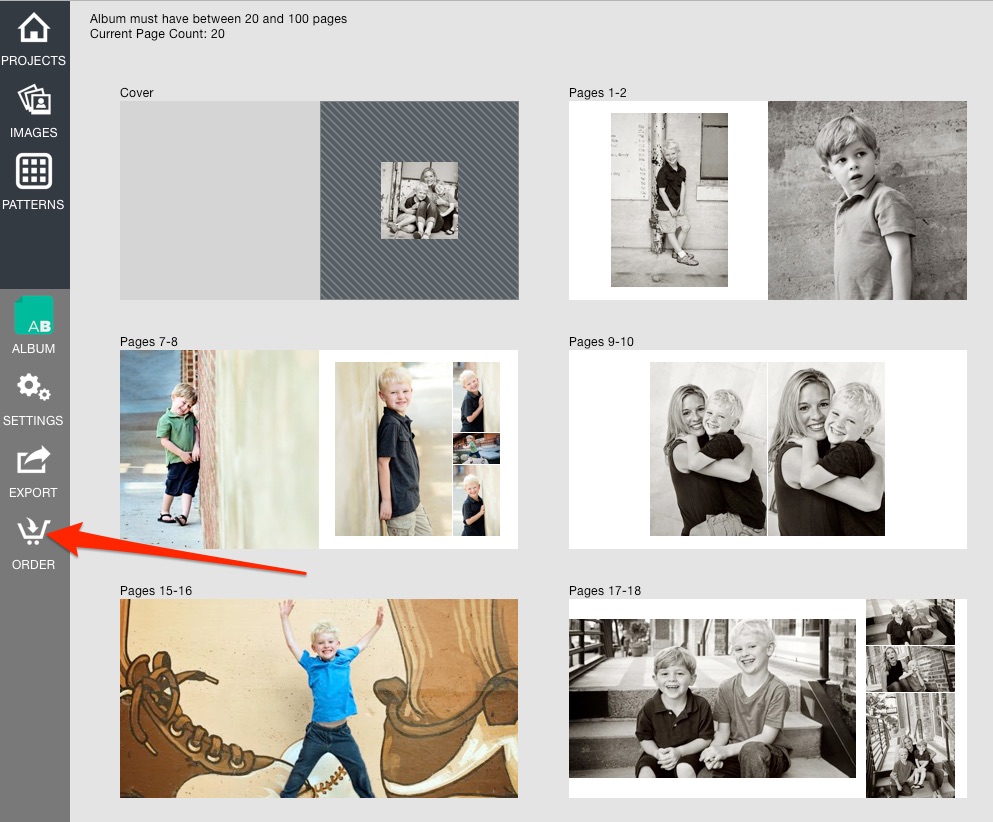993x822 pixels.
Task: Click the PROJECTS label in sidebar
Action: (34, 61)
